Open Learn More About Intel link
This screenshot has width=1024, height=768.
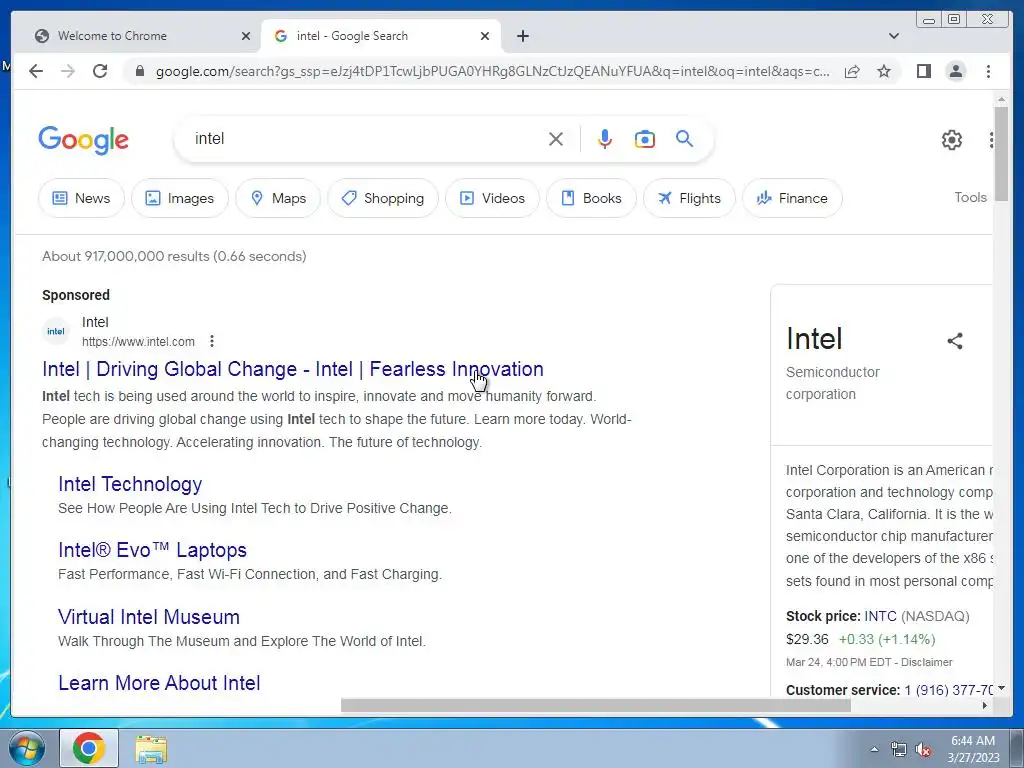(x=159, y=682)
